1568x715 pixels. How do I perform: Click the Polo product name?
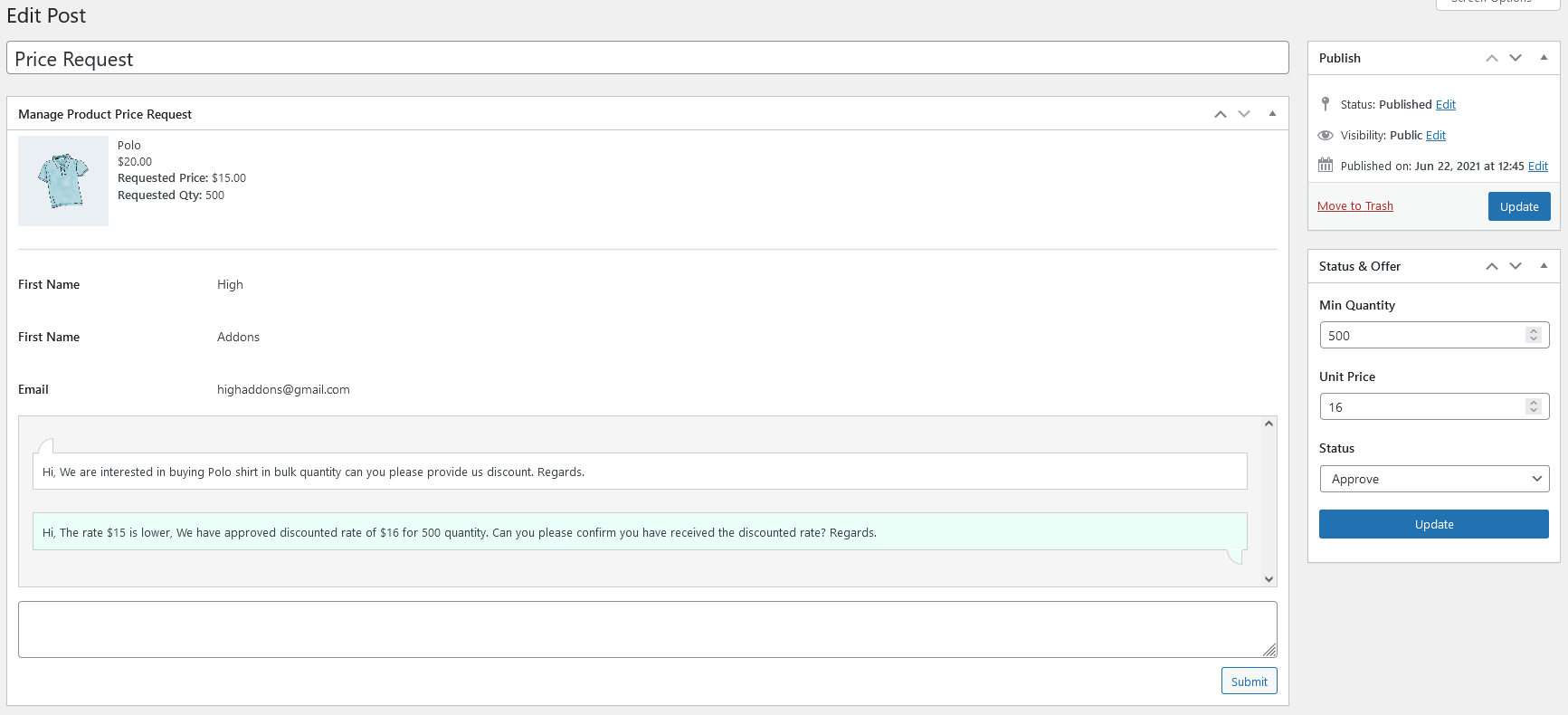[x=129, y=145]
